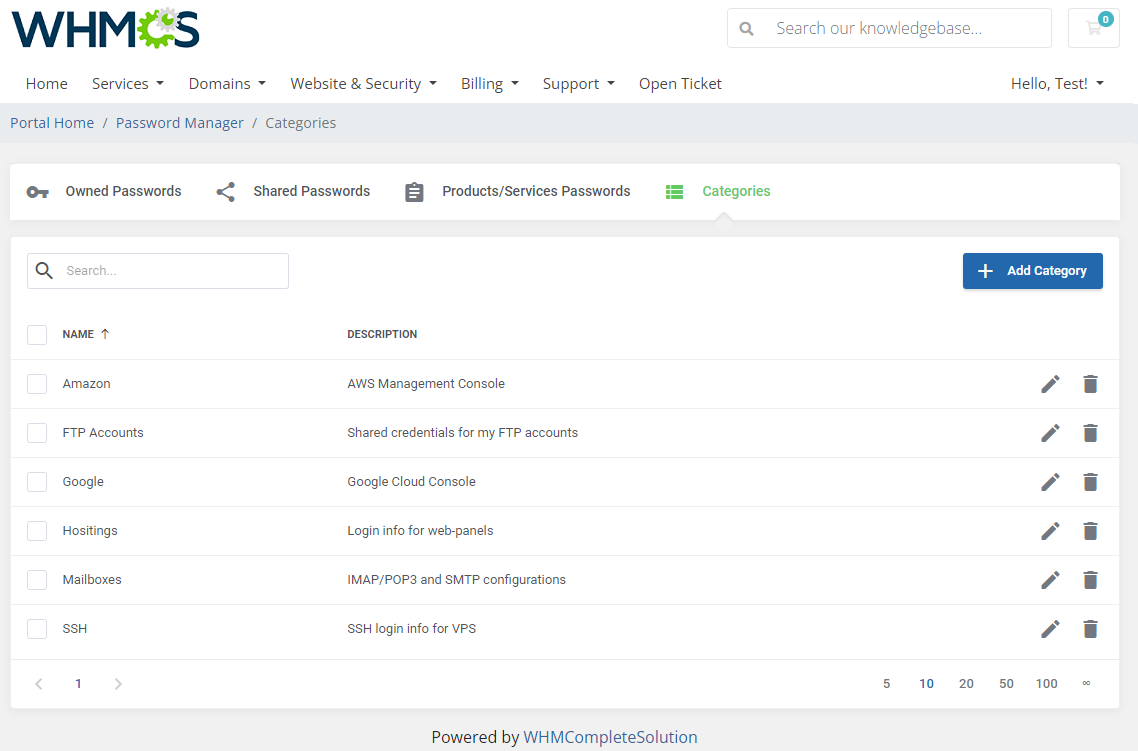Viewport: 1138px width, 751px height.
Task: Show 5 entries per page
Action: click(x=886, y=684)
